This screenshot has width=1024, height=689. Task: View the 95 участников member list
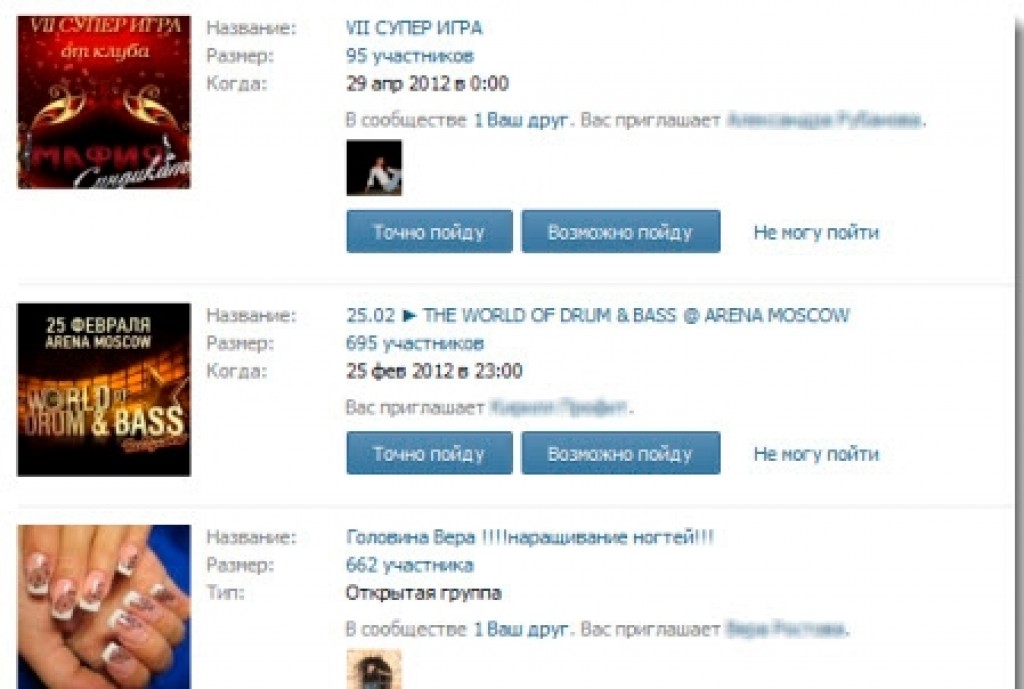[x=409, y=56]
